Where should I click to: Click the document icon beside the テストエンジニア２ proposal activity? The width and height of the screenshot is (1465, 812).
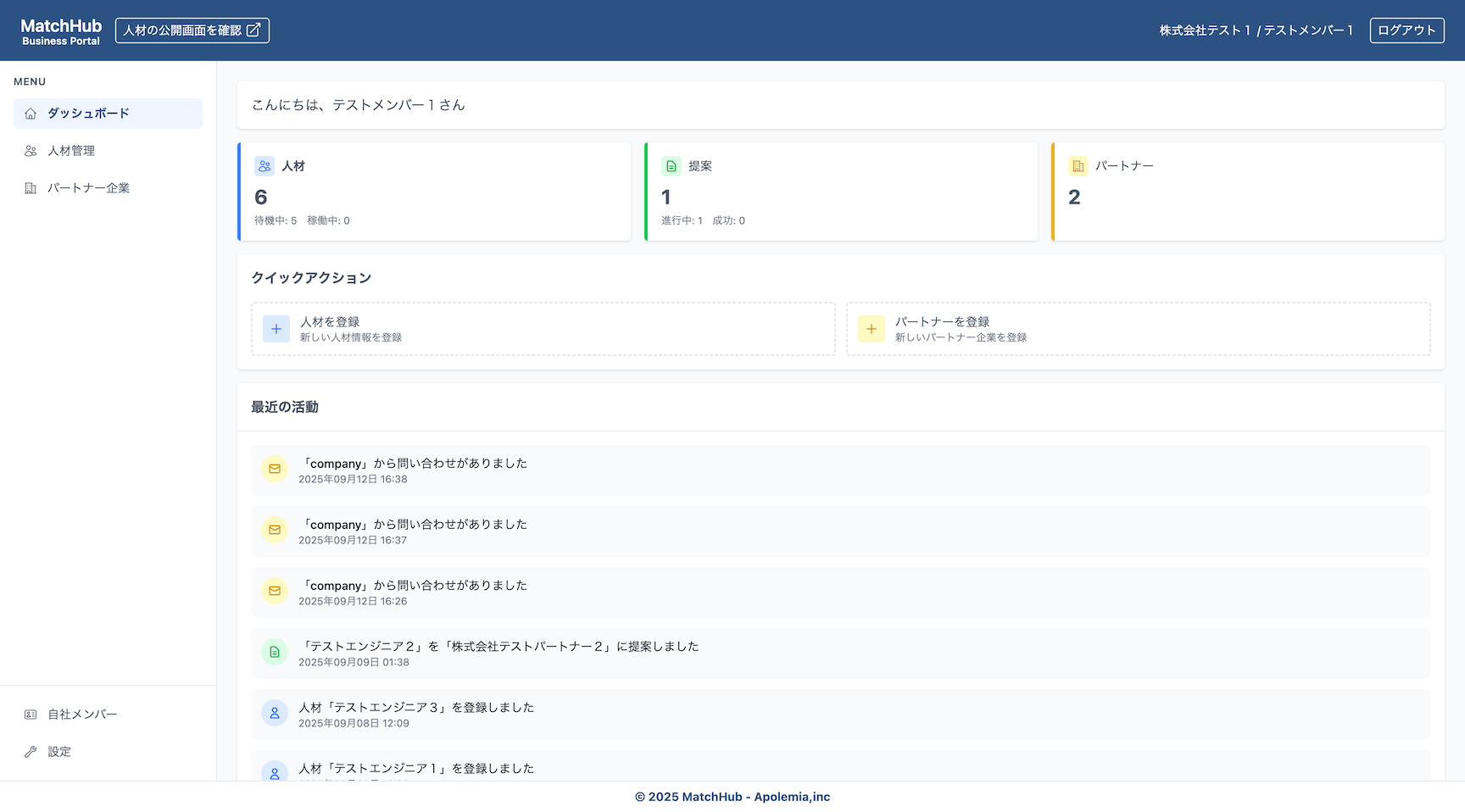pos(275,653)
